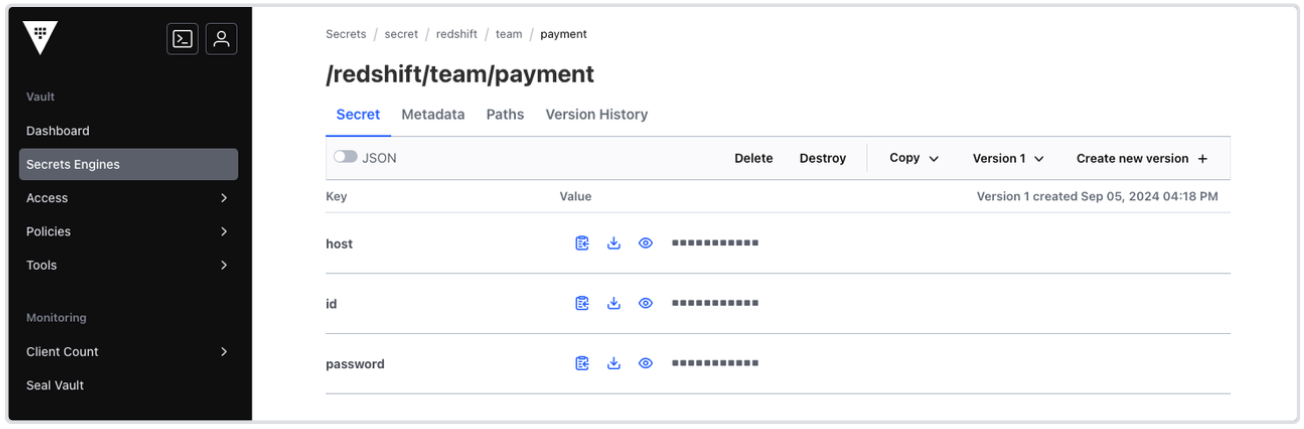Expand the Tools sidebar menu
The width and height of the screenshot is (1304, 429).
(x=128, y=265)
